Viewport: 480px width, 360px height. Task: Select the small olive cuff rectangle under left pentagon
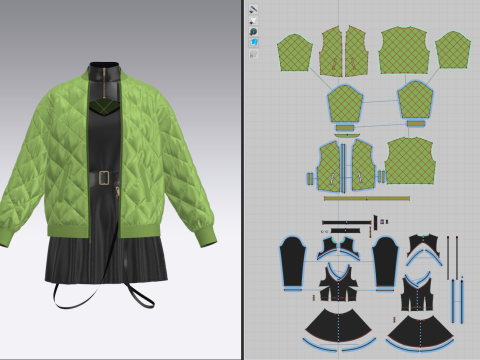[x=346, y=128]
